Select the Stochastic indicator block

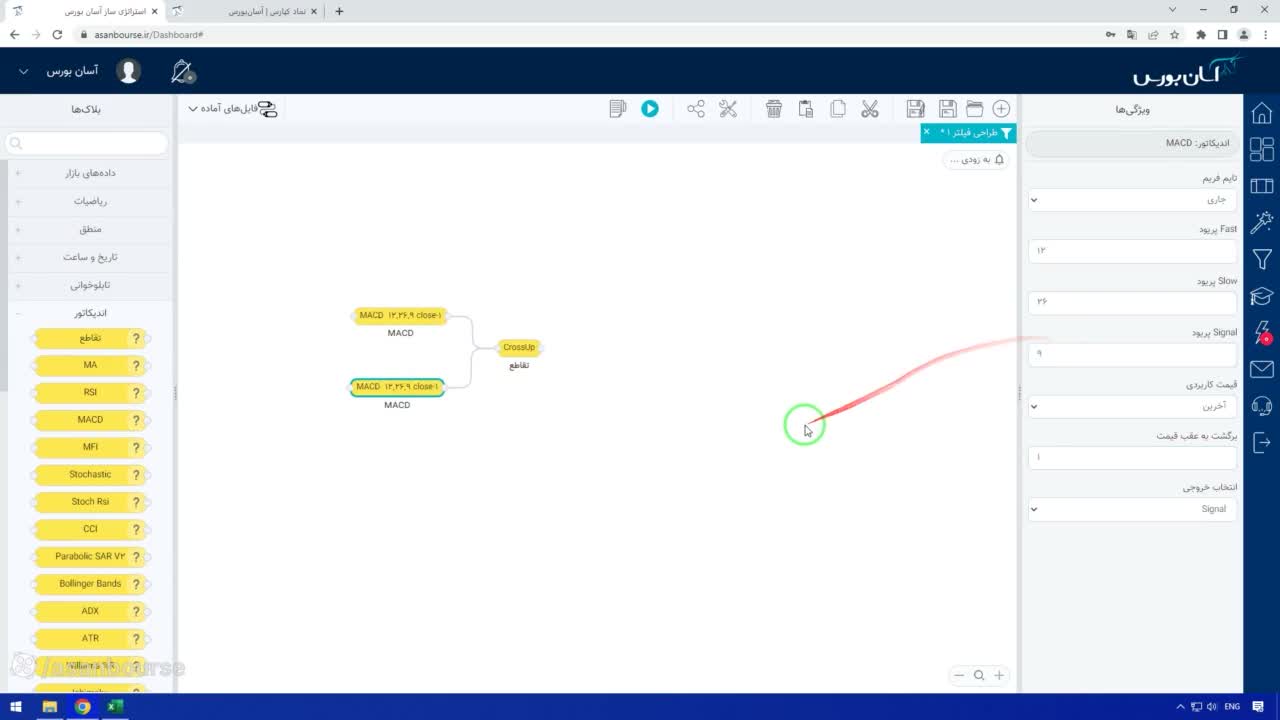[91, 475]
